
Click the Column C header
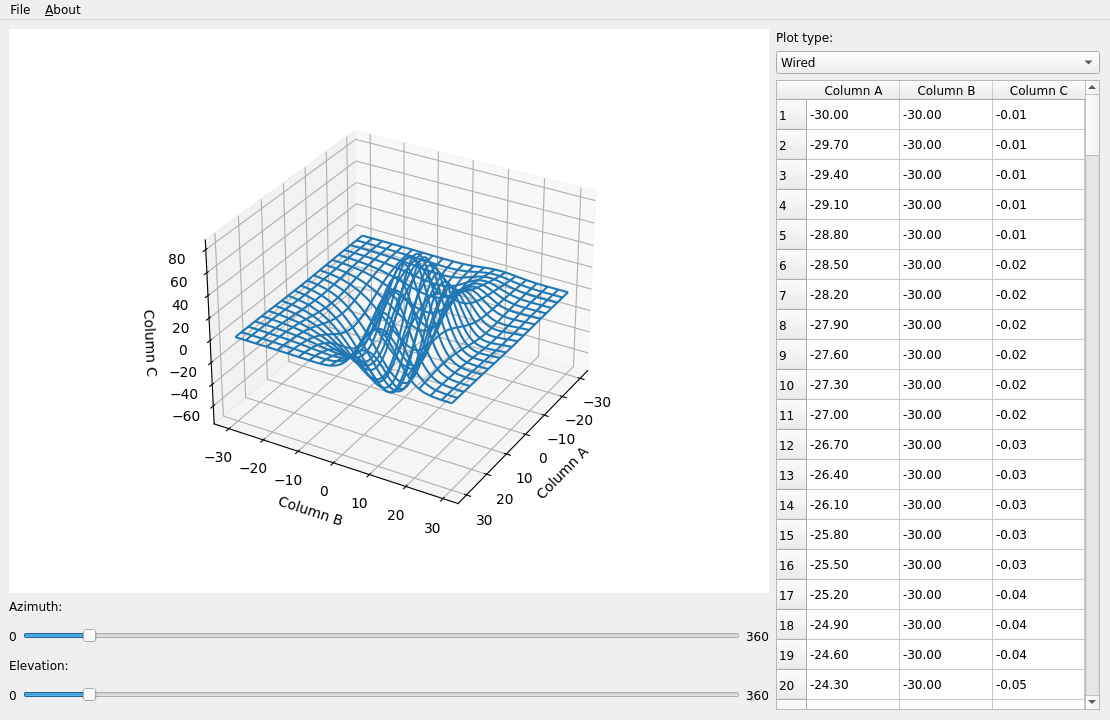[1038, 90]
